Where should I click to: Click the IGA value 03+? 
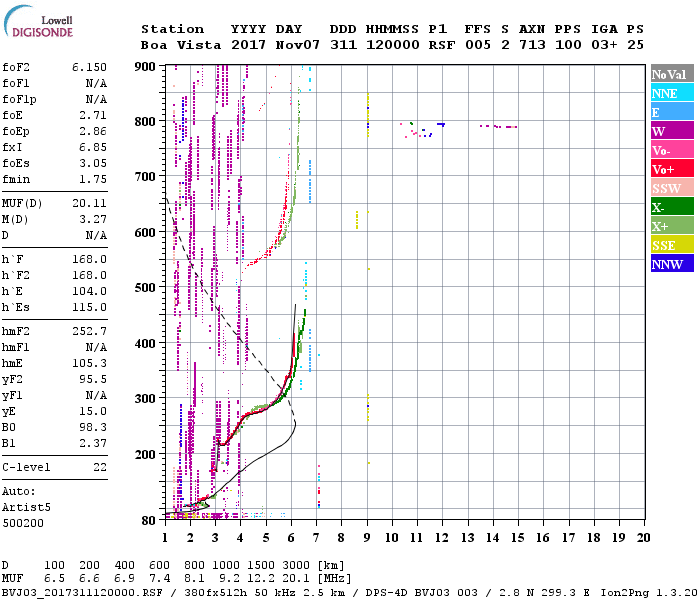pyautogui.click(x=604, y=45)
